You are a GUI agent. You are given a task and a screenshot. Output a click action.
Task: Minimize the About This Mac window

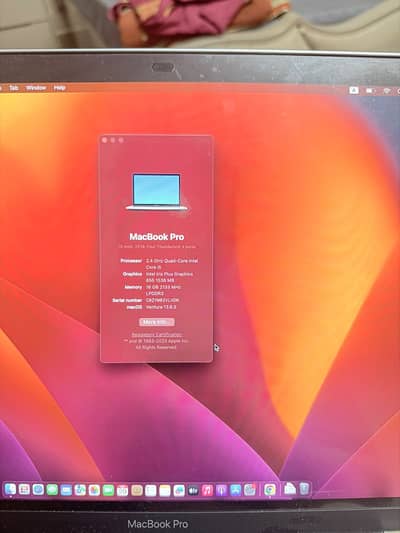113,140
